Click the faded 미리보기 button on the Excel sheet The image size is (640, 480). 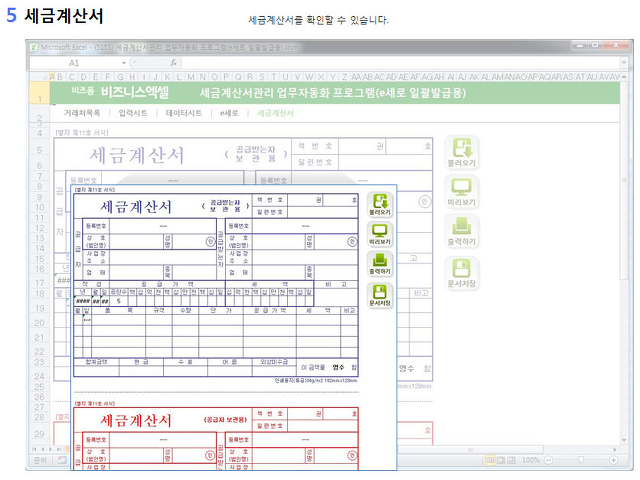[x=462, y=192]
